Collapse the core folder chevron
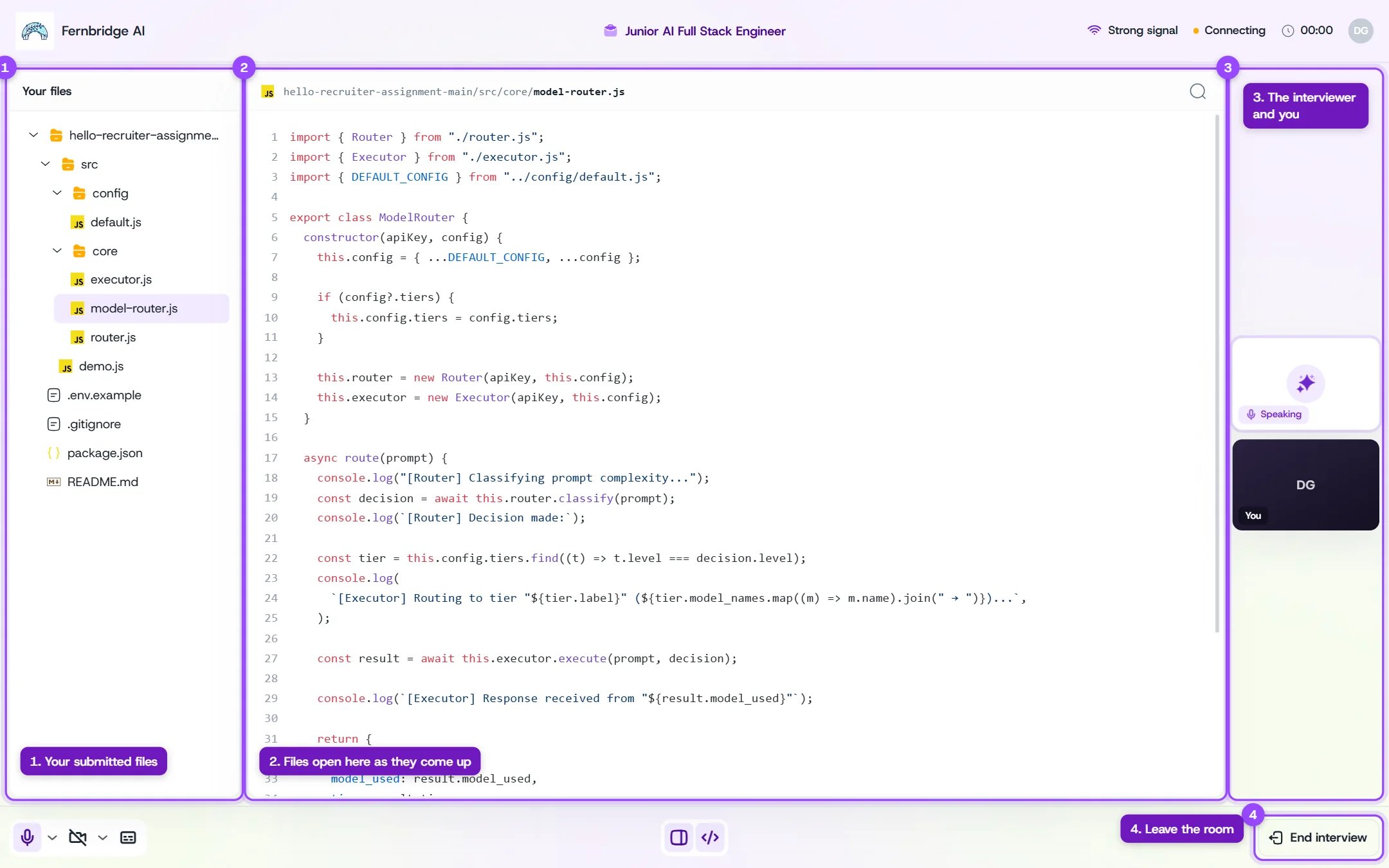 coord(57,251)
